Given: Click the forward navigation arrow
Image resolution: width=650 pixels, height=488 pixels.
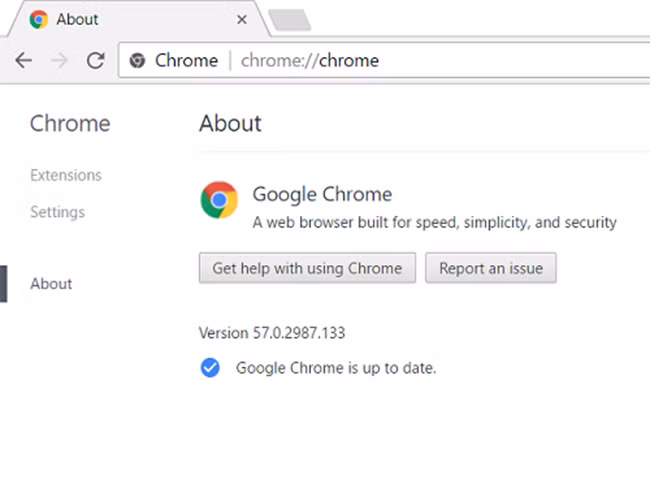Looking at the screenshot, I should point(60,60).
